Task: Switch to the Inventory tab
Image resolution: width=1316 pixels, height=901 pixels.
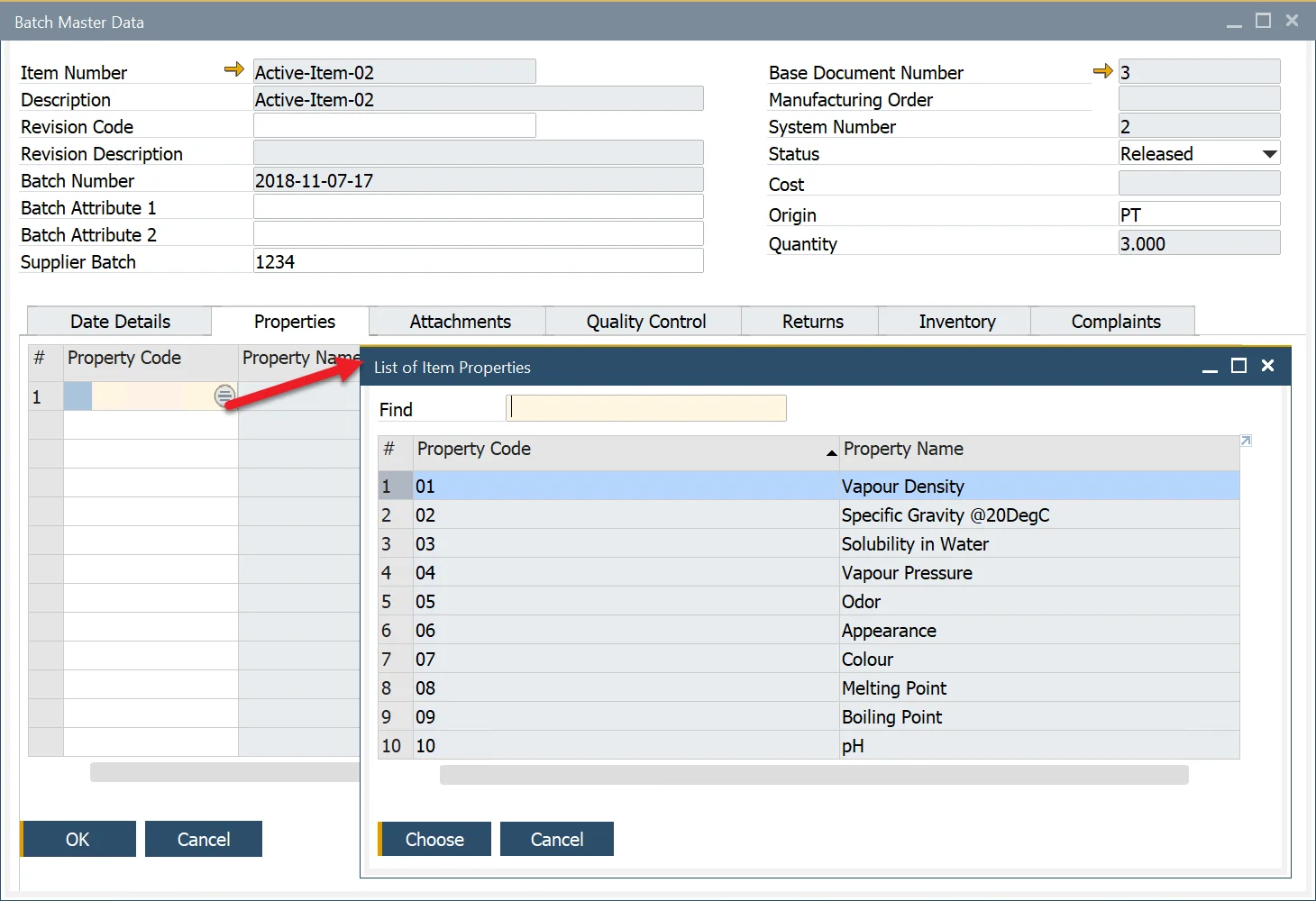Action: click(x=956, y=322)
